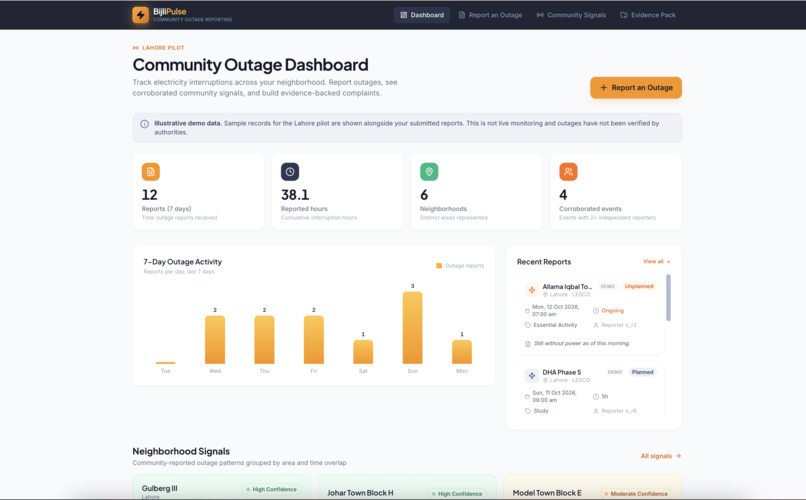The height and width of the screenshot is (500, 806).
Task: Click the Lahore Pilot signal icon
Action: (136, 48)
